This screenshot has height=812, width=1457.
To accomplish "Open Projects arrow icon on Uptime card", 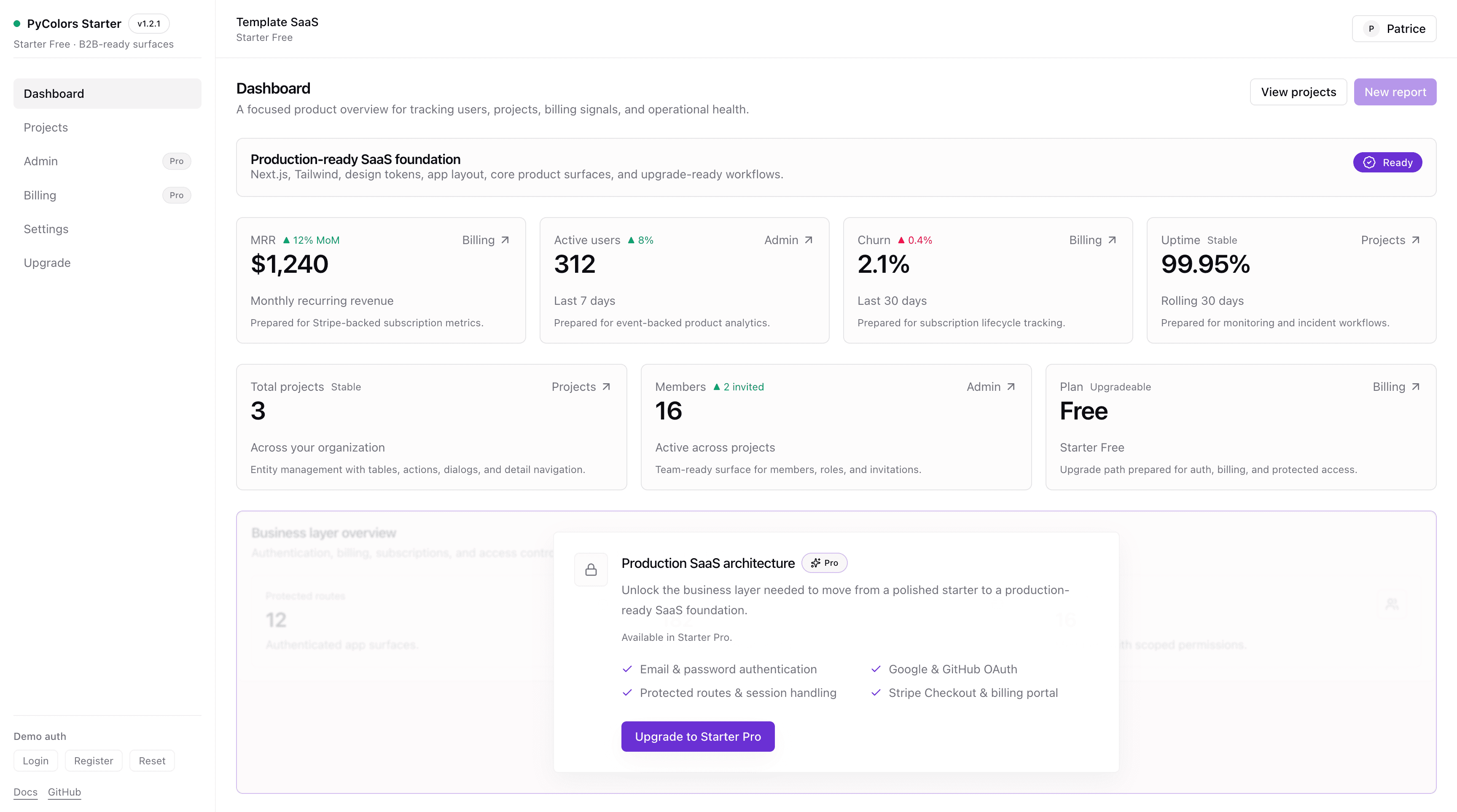I will 1416,240.
